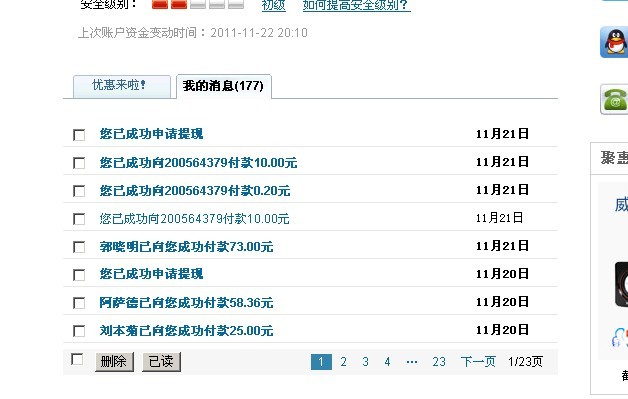Go to 下一页 next page
This screenshot has height=399, width=628.
tap(478, 362)
